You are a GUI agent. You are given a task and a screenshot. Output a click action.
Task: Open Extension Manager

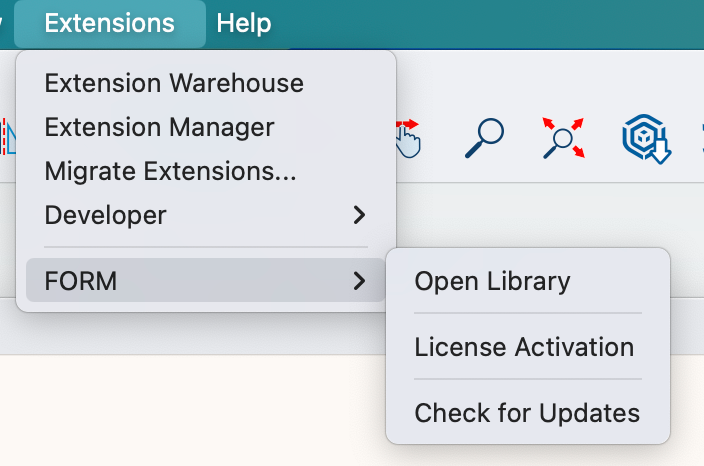coord(159,127)
